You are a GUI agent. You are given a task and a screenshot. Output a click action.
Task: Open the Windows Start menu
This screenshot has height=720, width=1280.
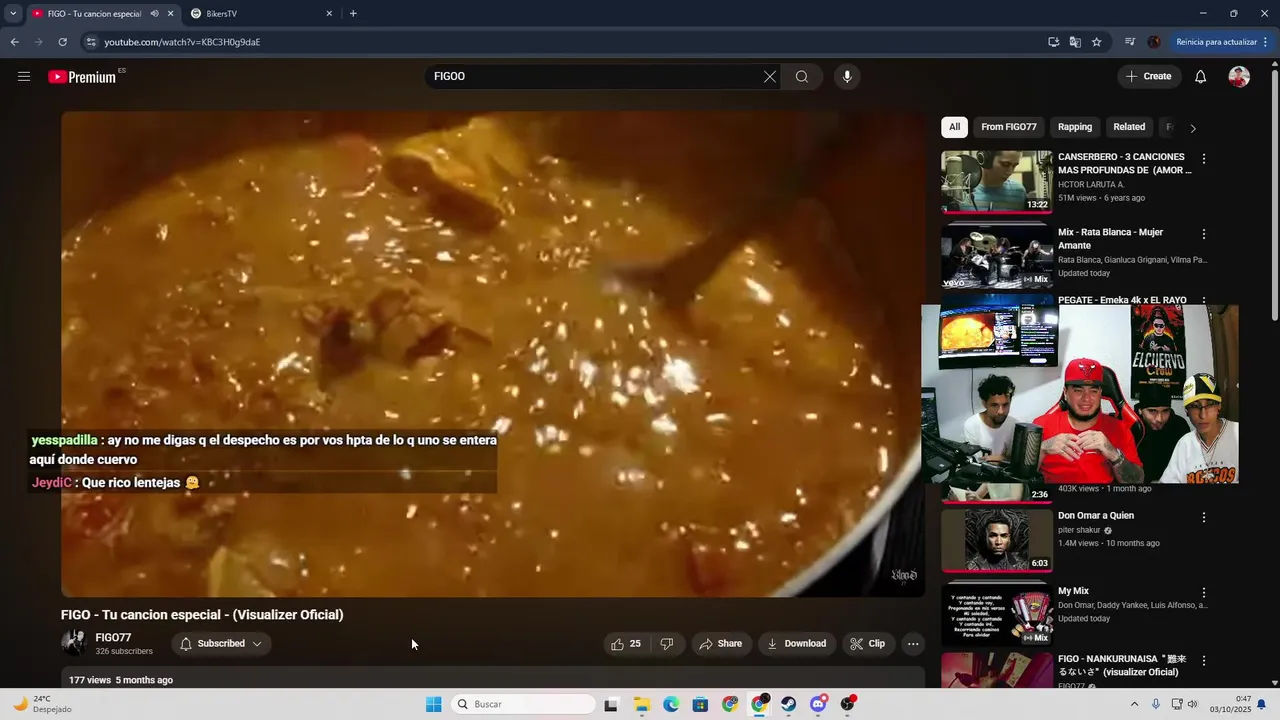coord(433,704)
